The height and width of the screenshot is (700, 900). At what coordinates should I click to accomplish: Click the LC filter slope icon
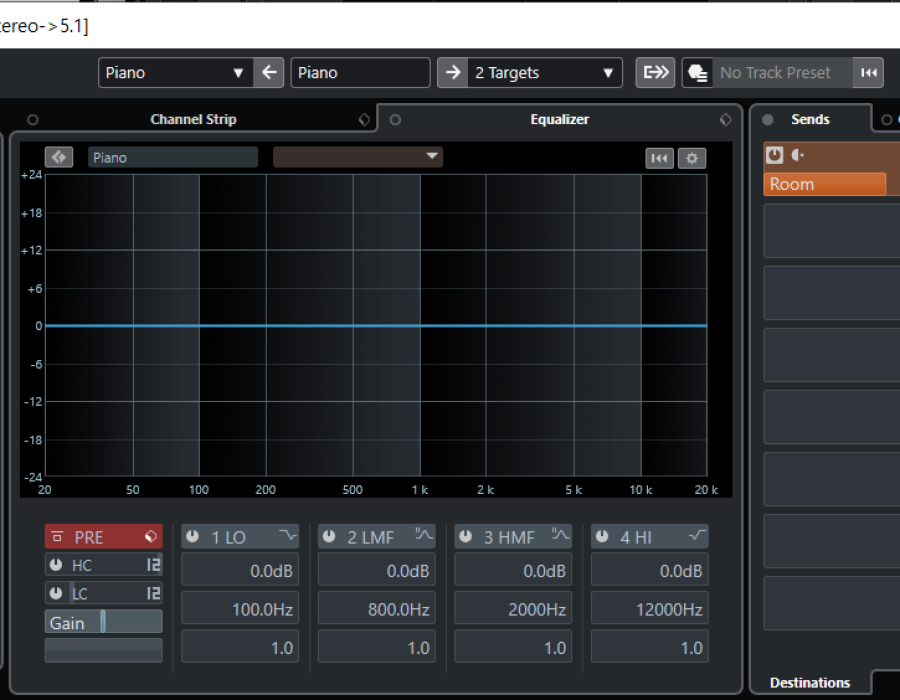(x=153, y=593)
